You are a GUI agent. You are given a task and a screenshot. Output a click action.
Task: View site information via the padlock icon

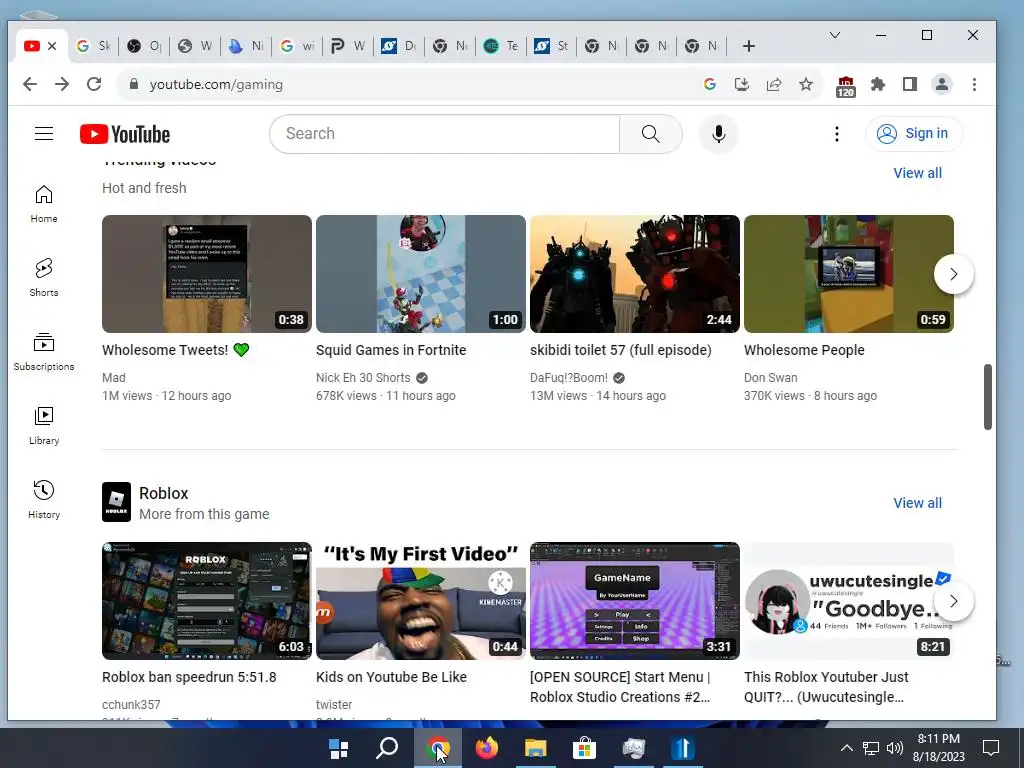tap(134, 84)
